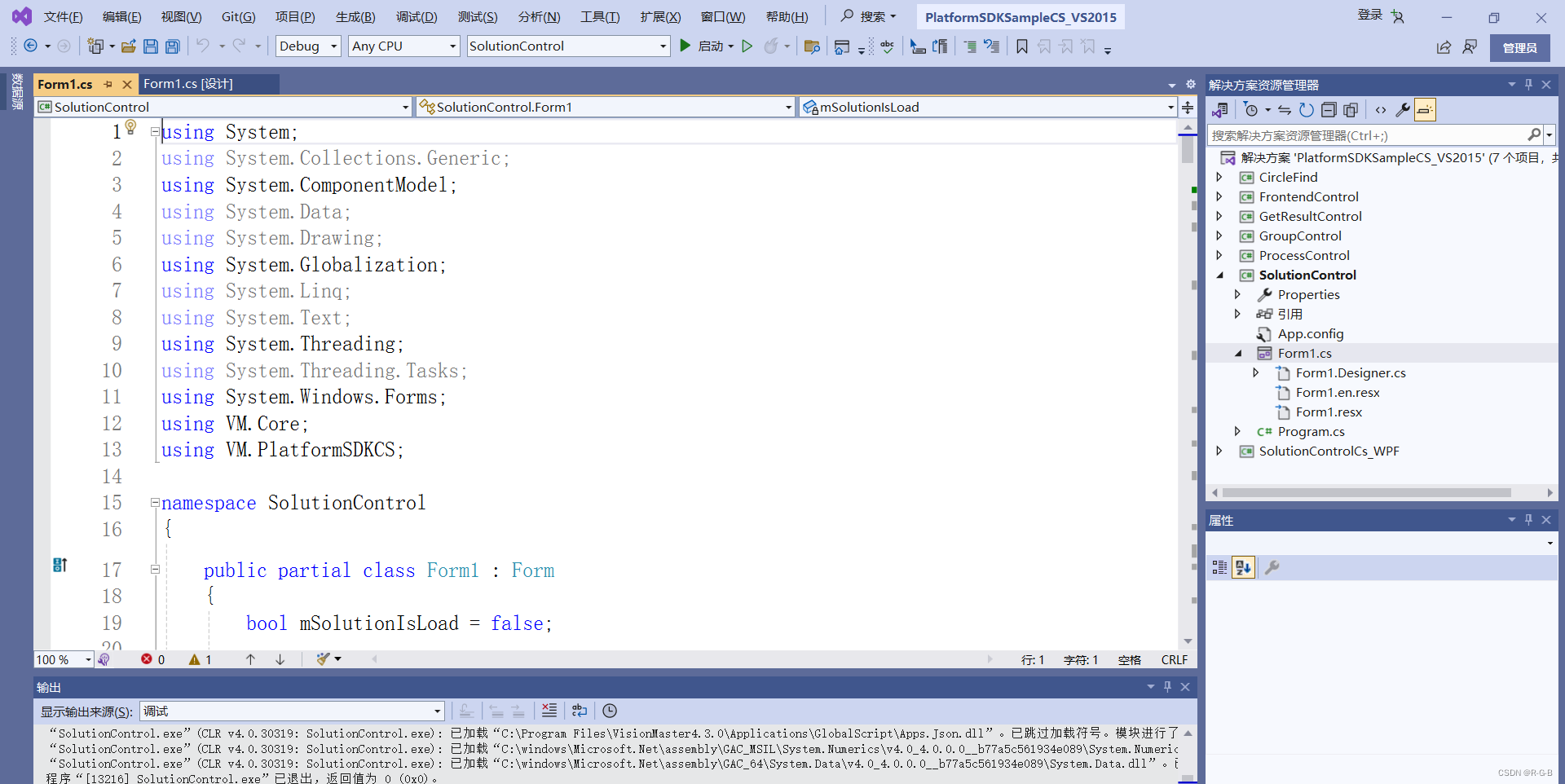Collapse all nodes in Solution Explorer
This screenshot has width=1565, height=784.
1329,109
